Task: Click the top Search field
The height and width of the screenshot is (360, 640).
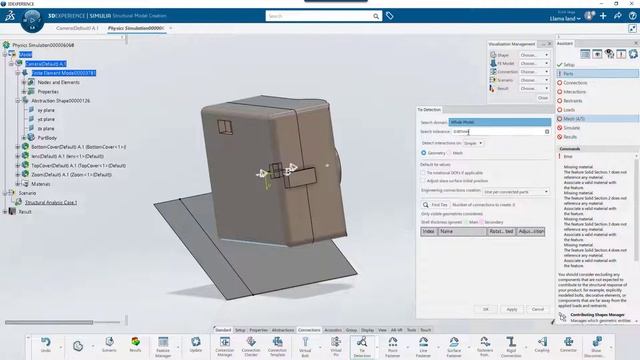Action: coord(323,16)
